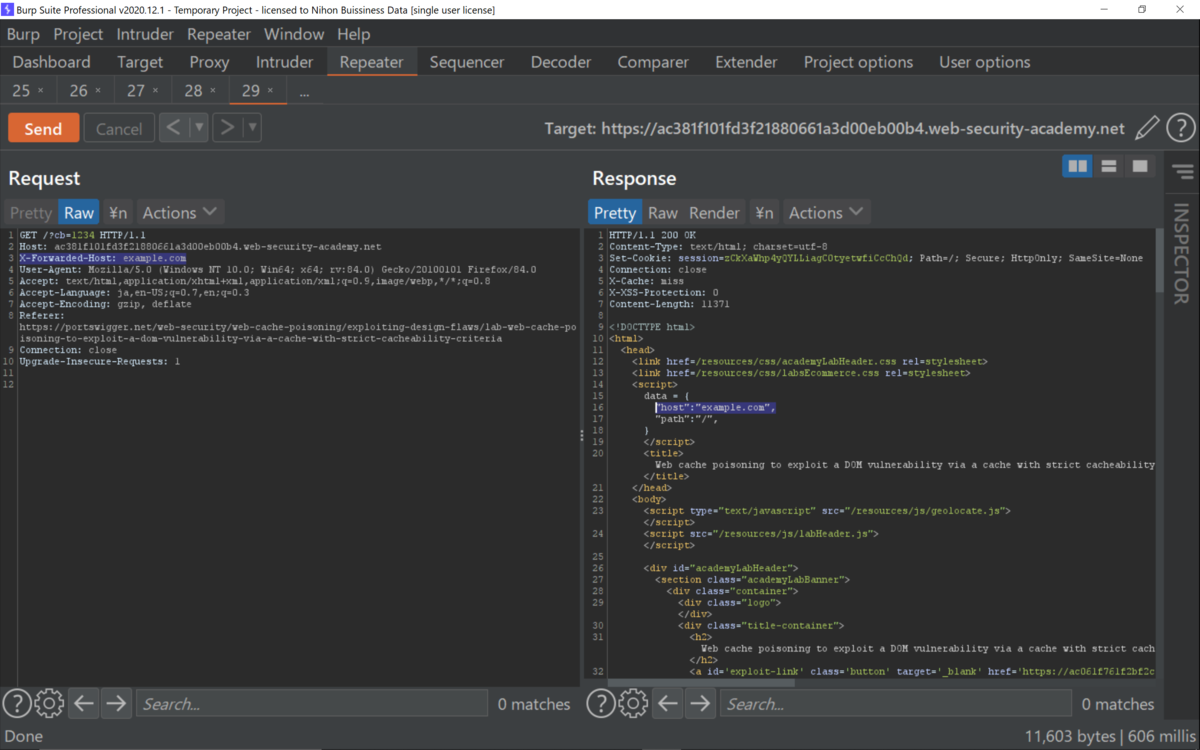
Task: Switch Request view to Raw
Action: click(79, 212)
